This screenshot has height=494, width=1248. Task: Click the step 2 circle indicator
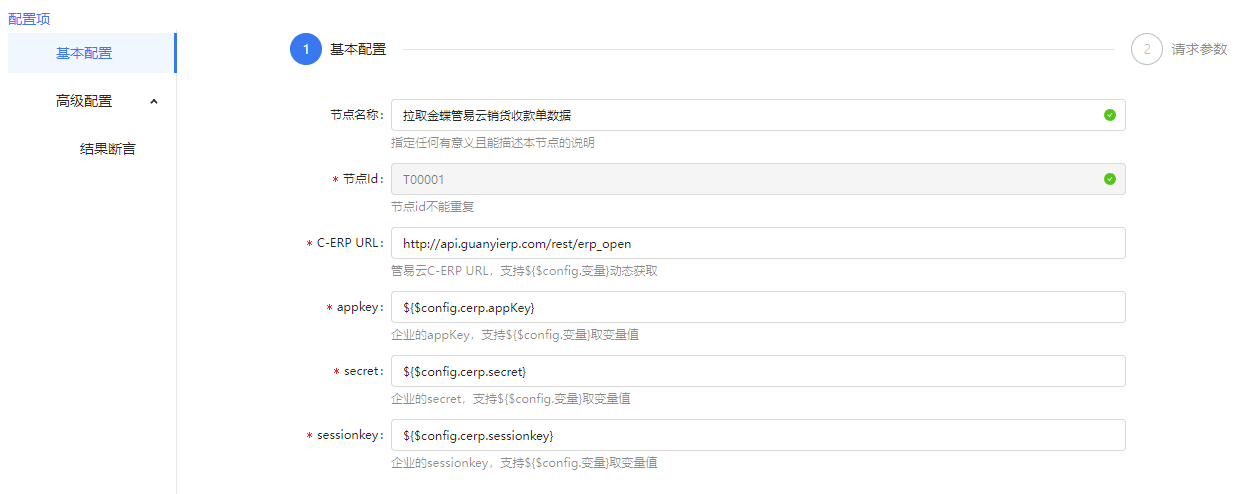[1146, 49]
